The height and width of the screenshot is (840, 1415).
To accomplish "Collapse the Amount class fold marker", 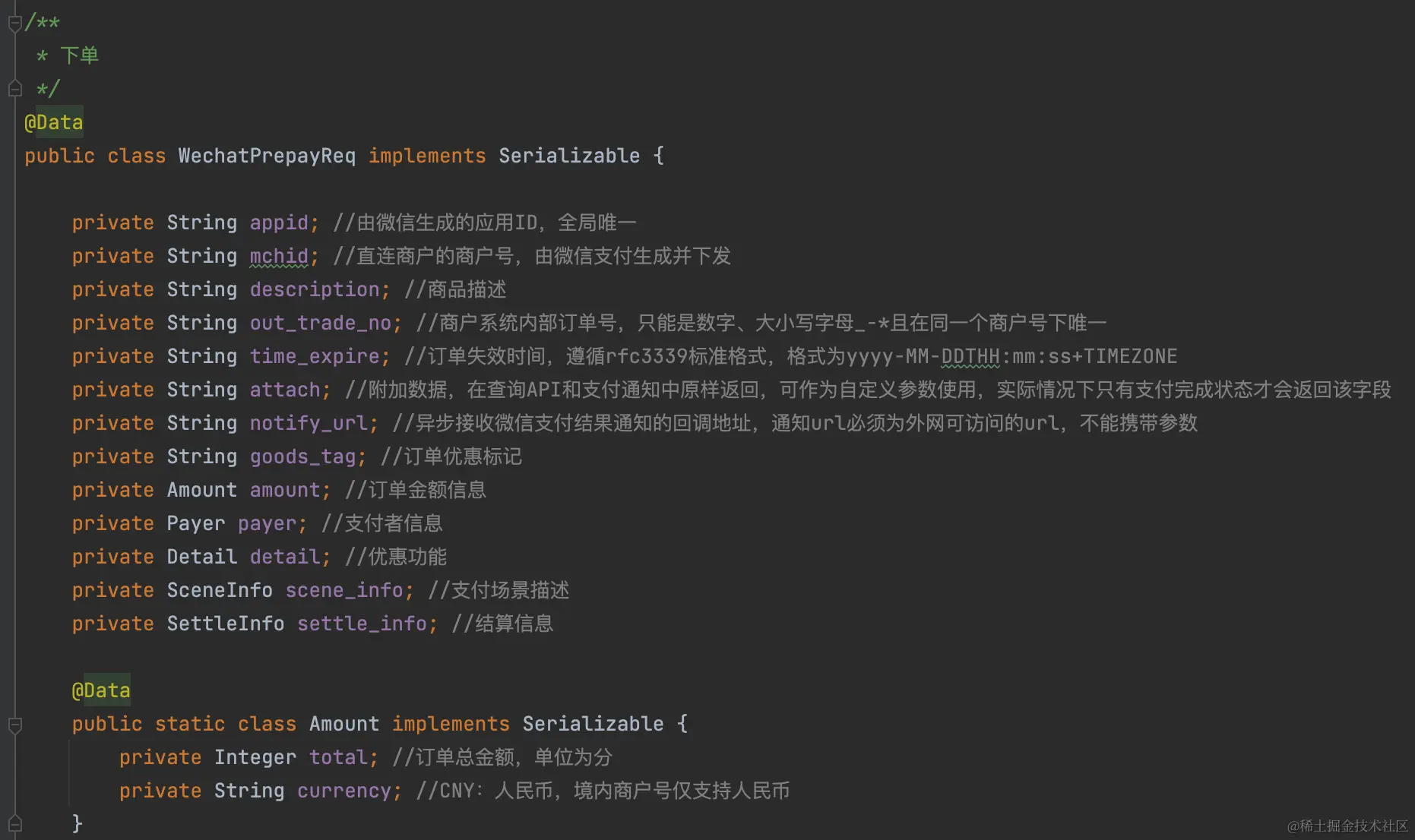I will pos(14,725).
